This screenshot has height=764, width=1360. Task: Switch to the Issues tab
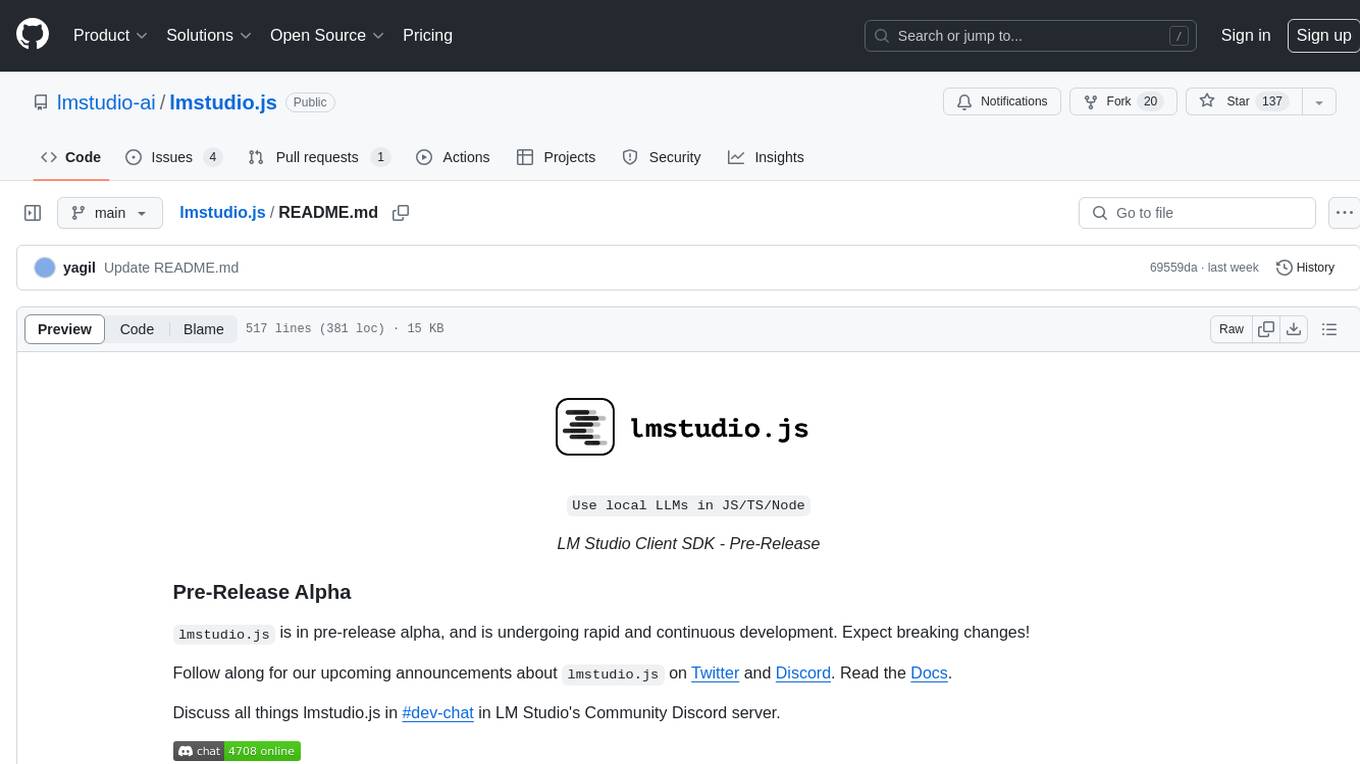click(173, 157)
